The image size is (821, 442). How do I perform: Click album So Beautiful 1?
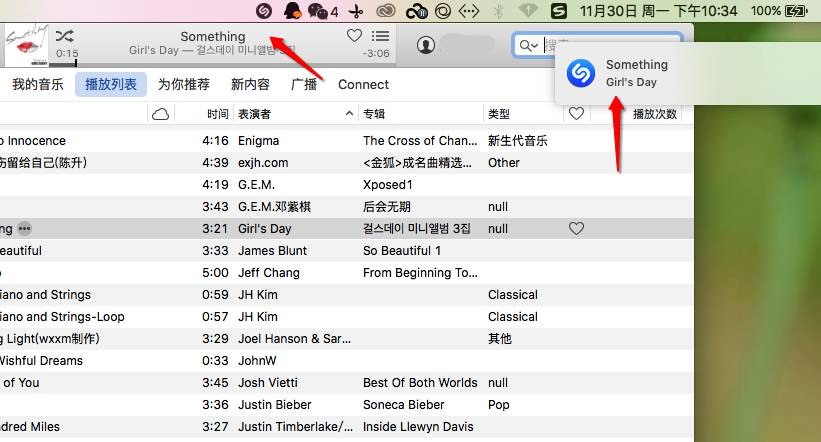402,251
